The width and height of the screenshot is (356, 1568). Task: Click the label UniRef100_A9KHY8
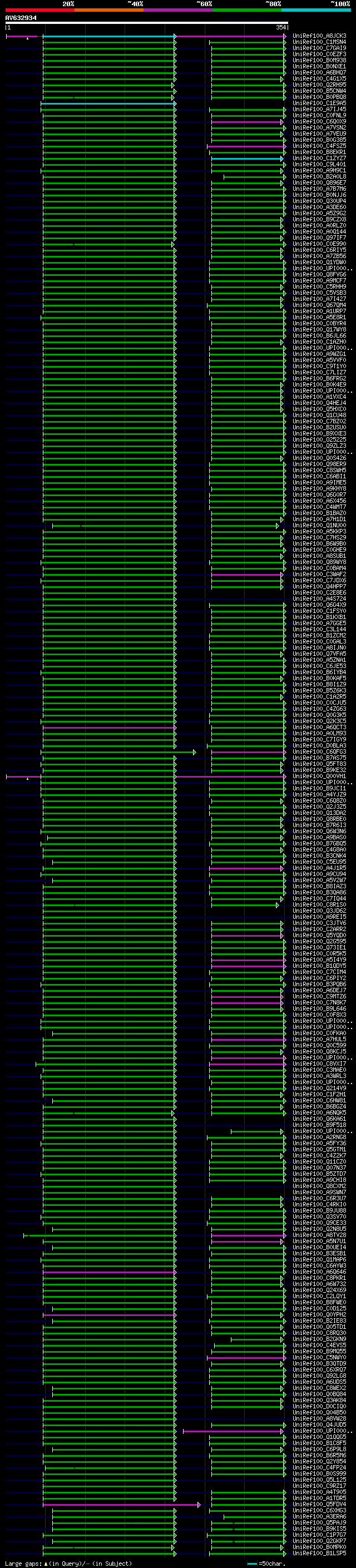319,489
